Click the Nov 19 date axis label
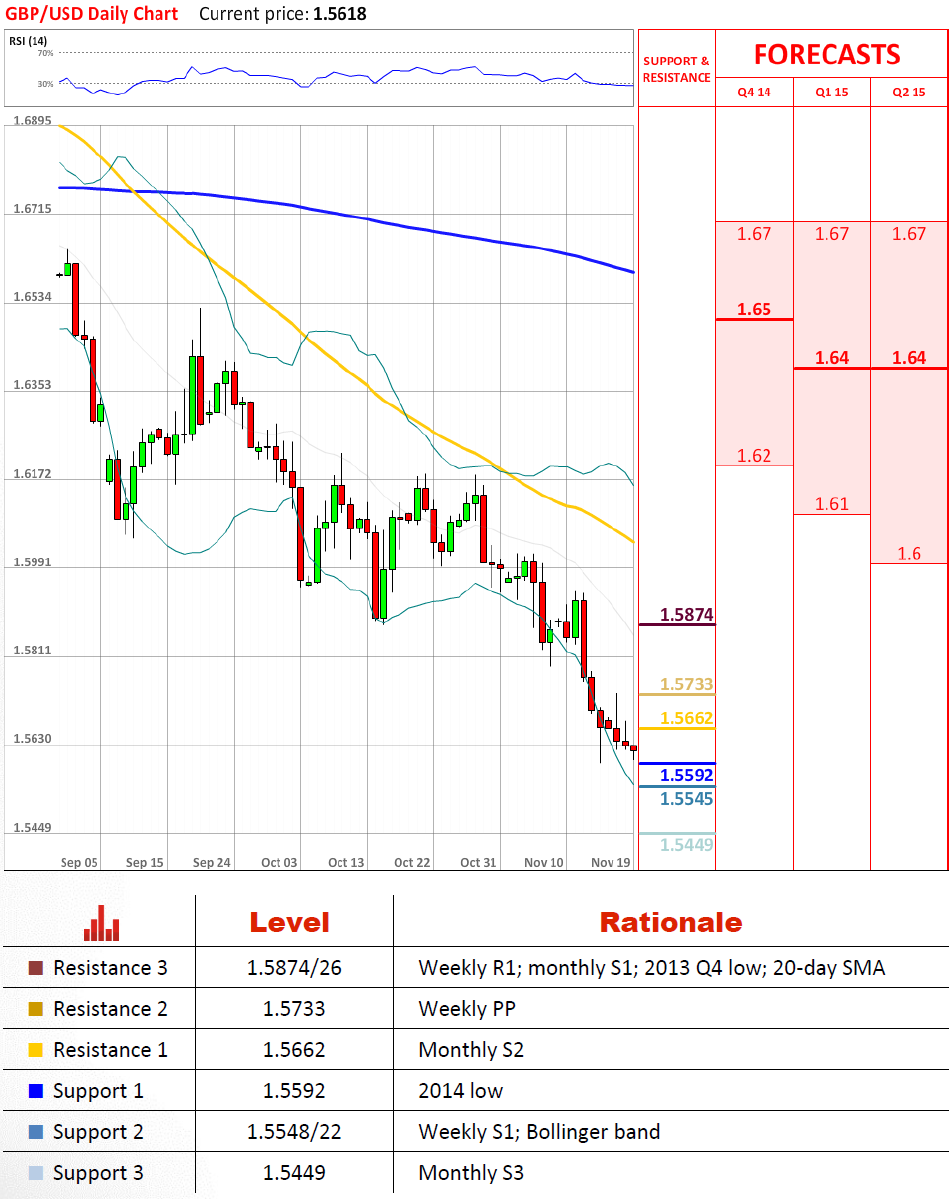This screenshot has height=1199, width=952. 611,863
